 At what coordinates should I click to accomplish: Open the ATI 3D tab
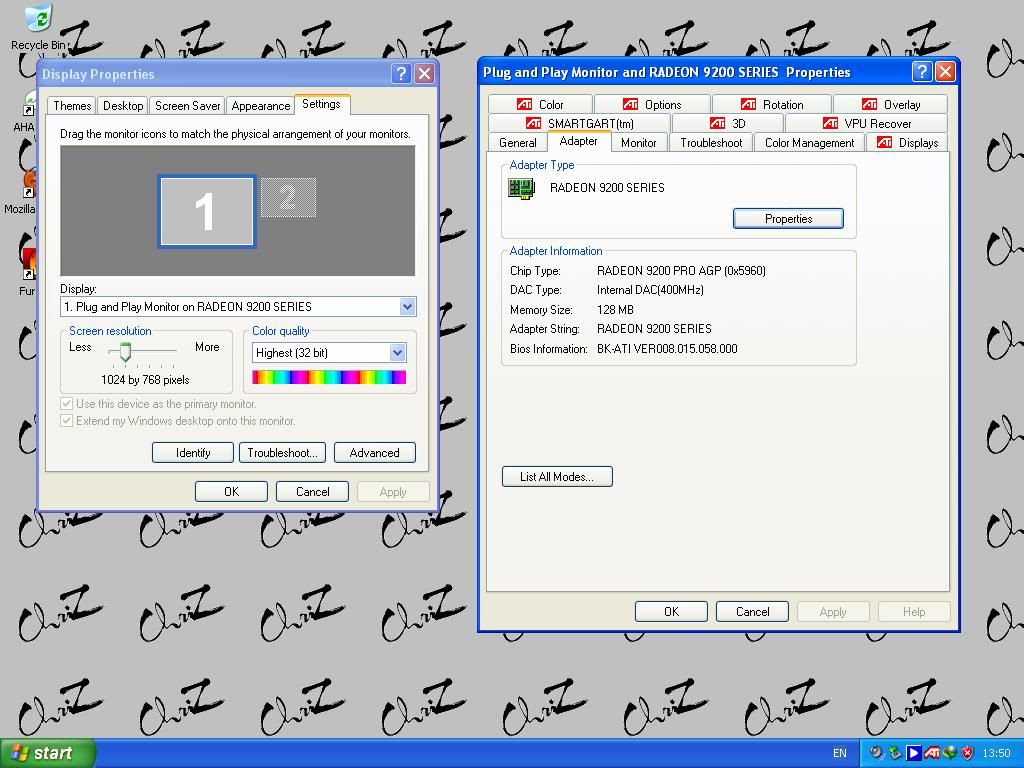click(x=728, y=123)
